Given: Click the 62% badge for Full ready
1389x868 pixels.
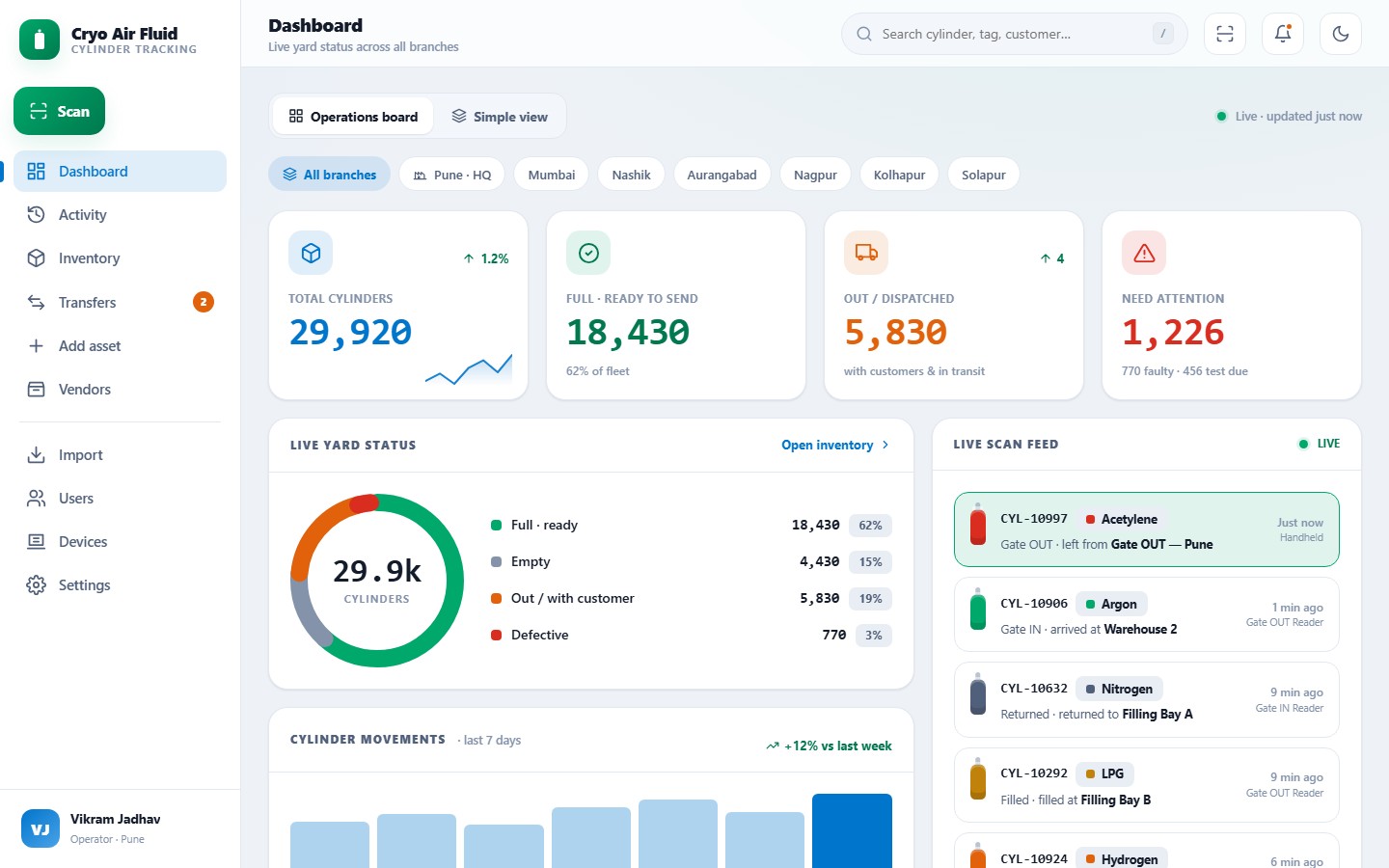Looking at the screenshot, I should click(x=870, y=526).
